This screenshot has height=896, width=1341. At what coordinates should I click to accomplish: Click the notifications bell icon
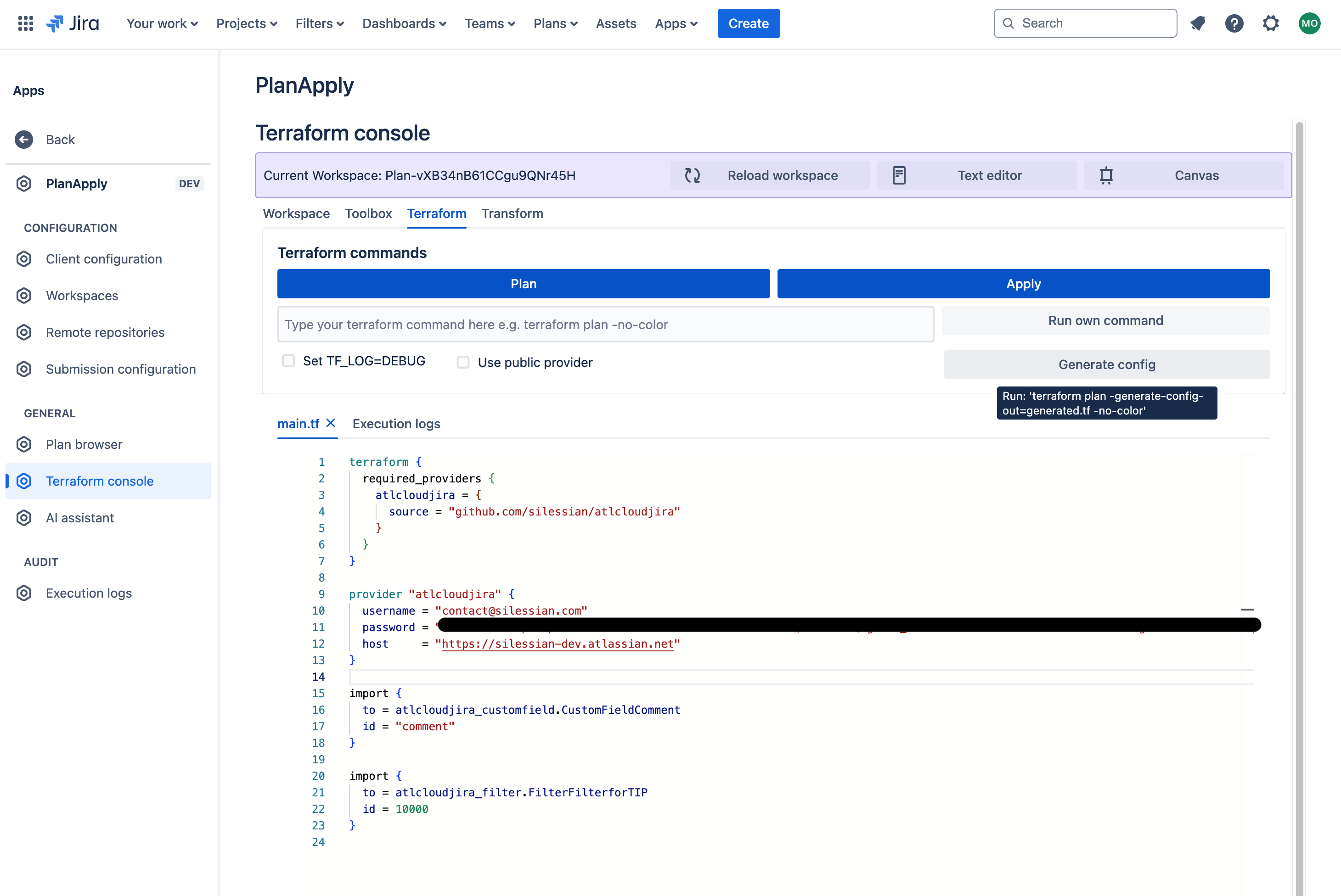click(x=1198, y=23)
